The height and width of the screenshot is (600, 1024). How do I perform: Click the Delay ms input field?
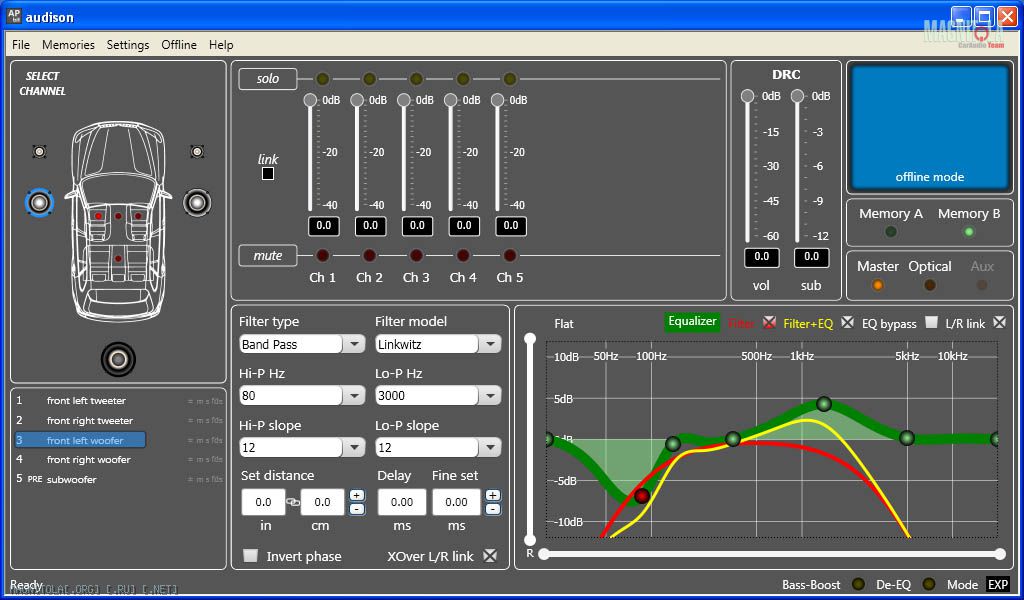402,502
